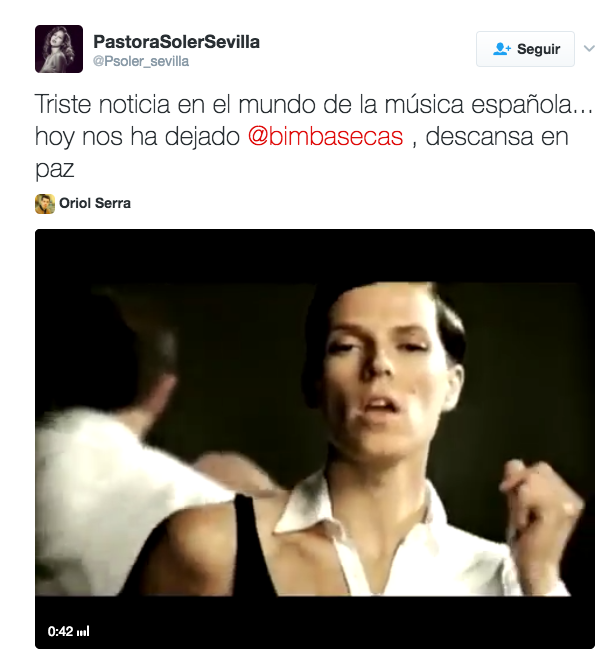
Task: Click the person-plus icon inside Seguir
Action: (x=502, y=49)
